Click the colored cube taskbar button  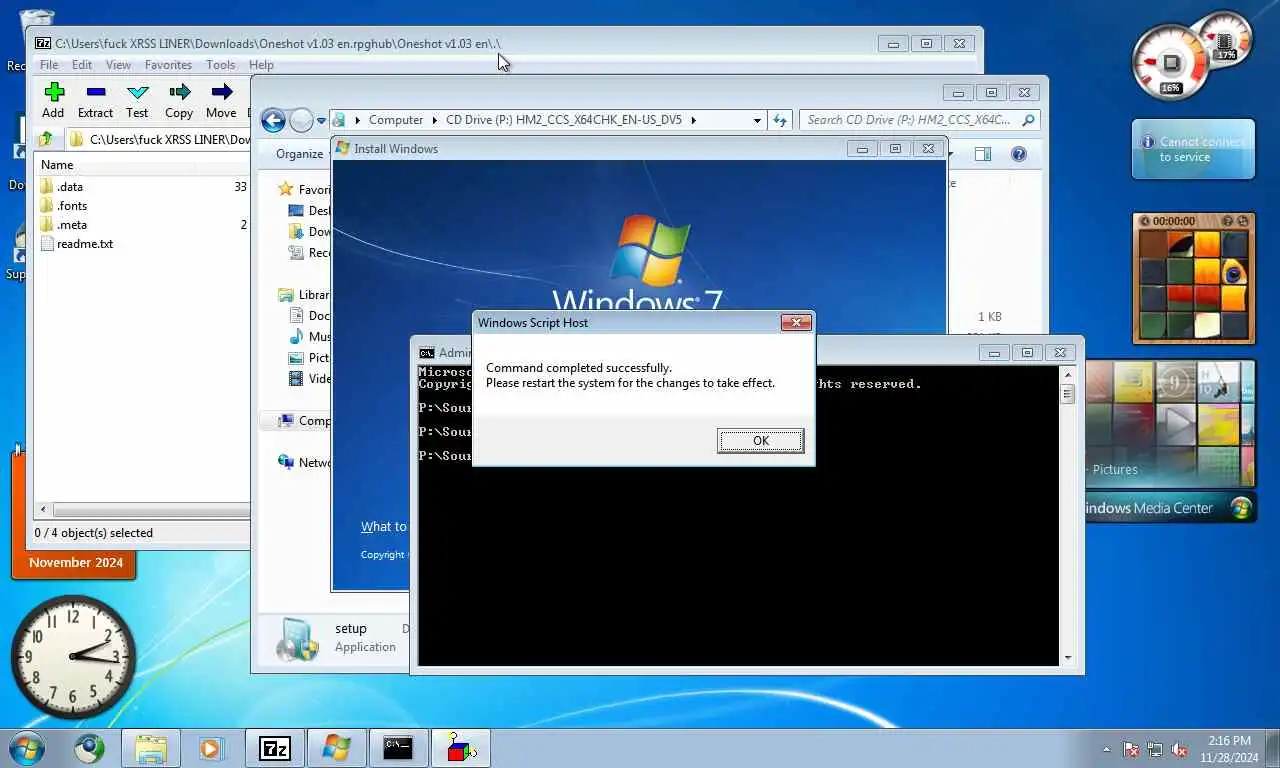click(x=460, y=748)
